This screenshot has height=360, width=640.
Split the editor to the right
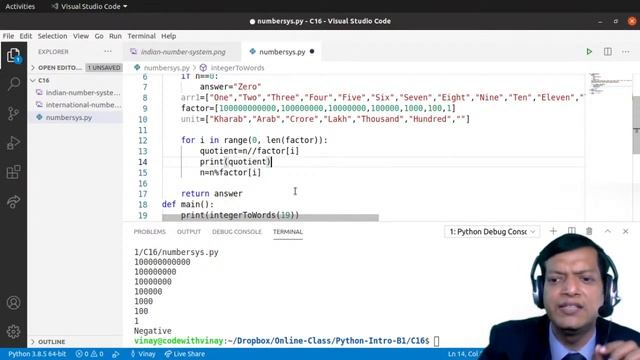click(608, 51)
